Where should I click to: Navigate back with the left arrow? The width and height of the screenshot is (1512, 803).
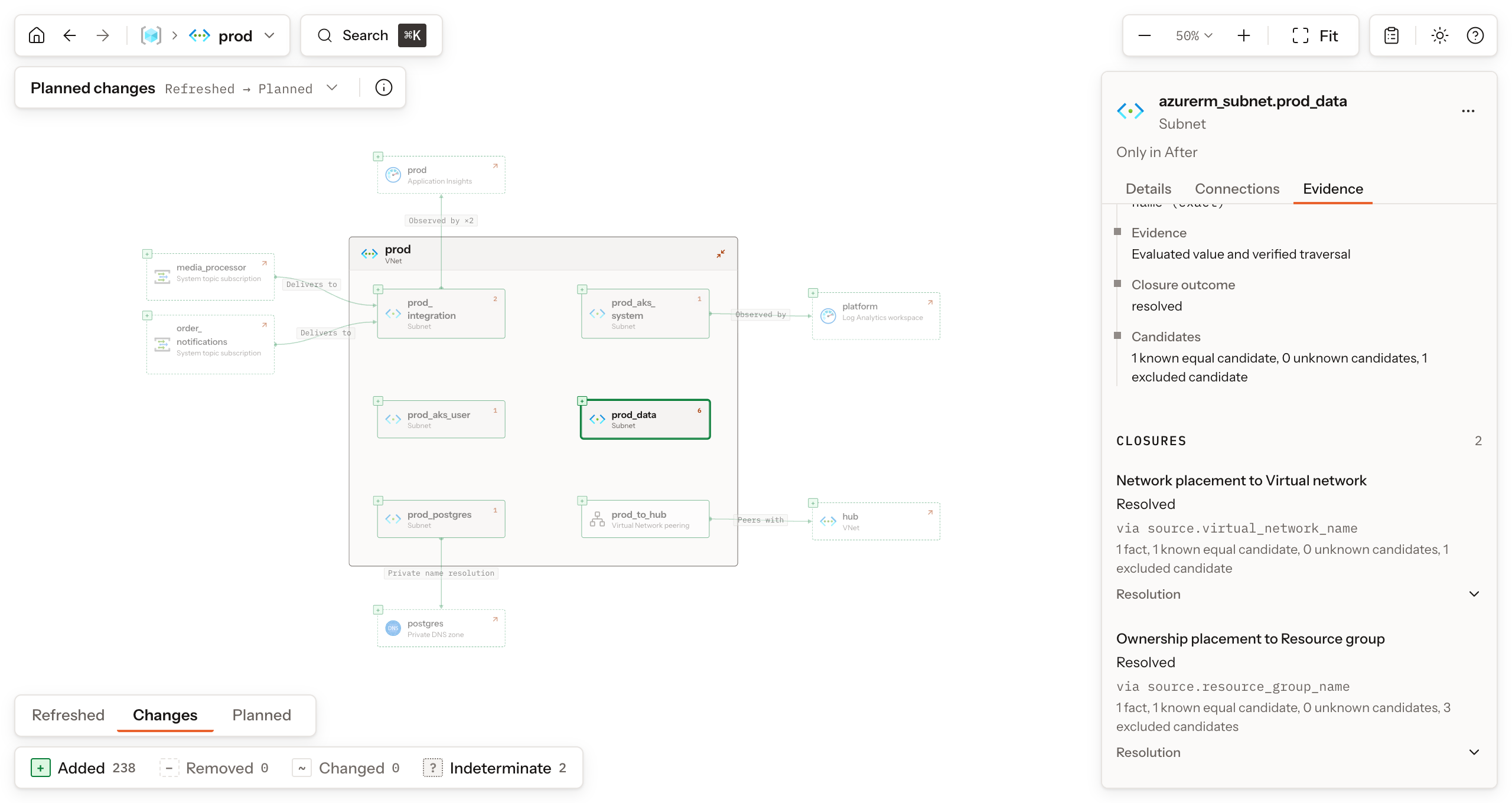70,35
